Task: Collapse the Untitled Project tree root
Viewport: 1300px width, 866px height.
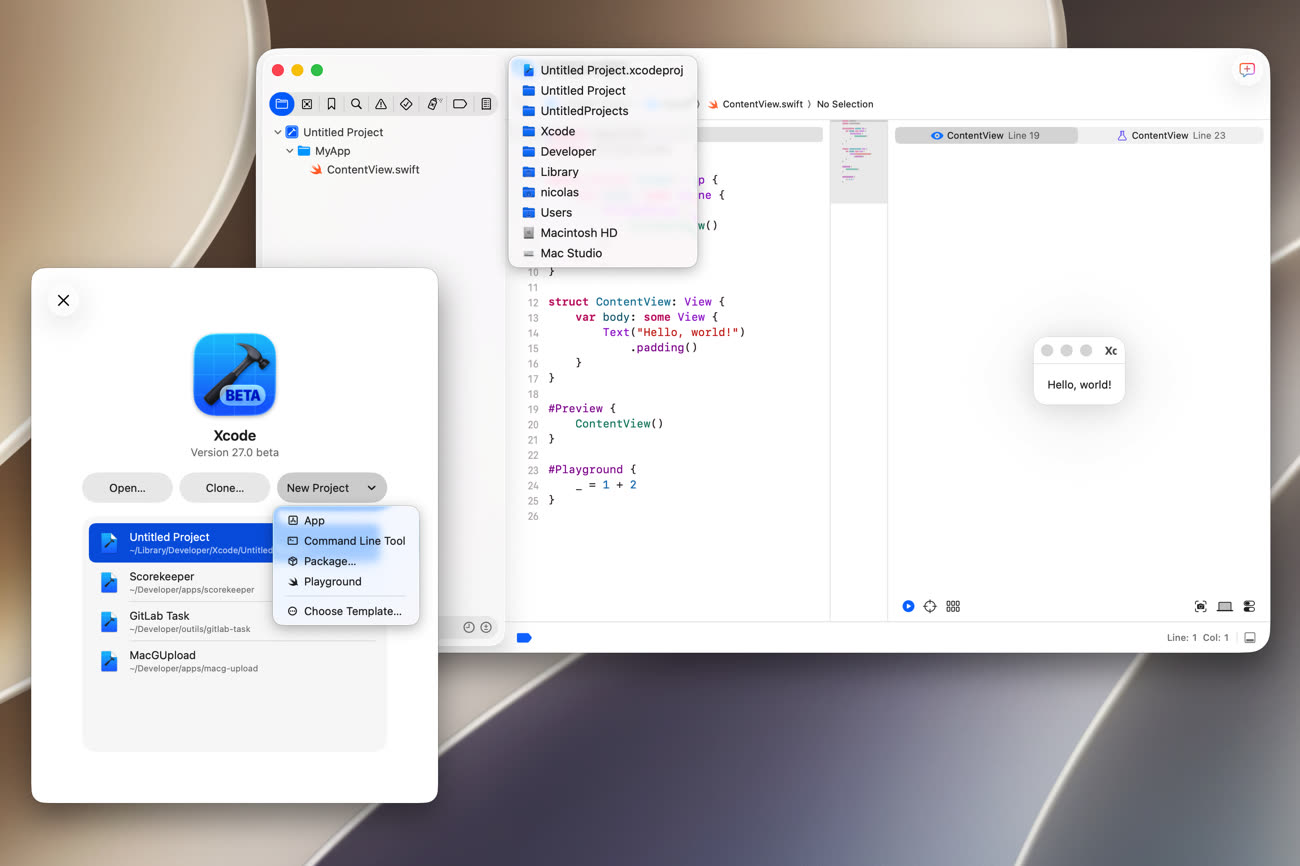Action: [x=278, y=132]
